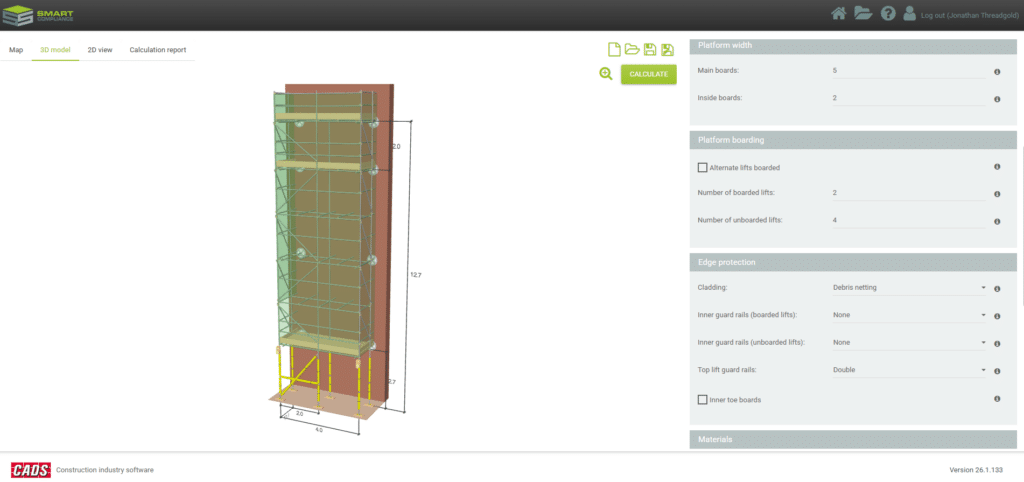Click the settings panel vertical scrollbar

1021,225
